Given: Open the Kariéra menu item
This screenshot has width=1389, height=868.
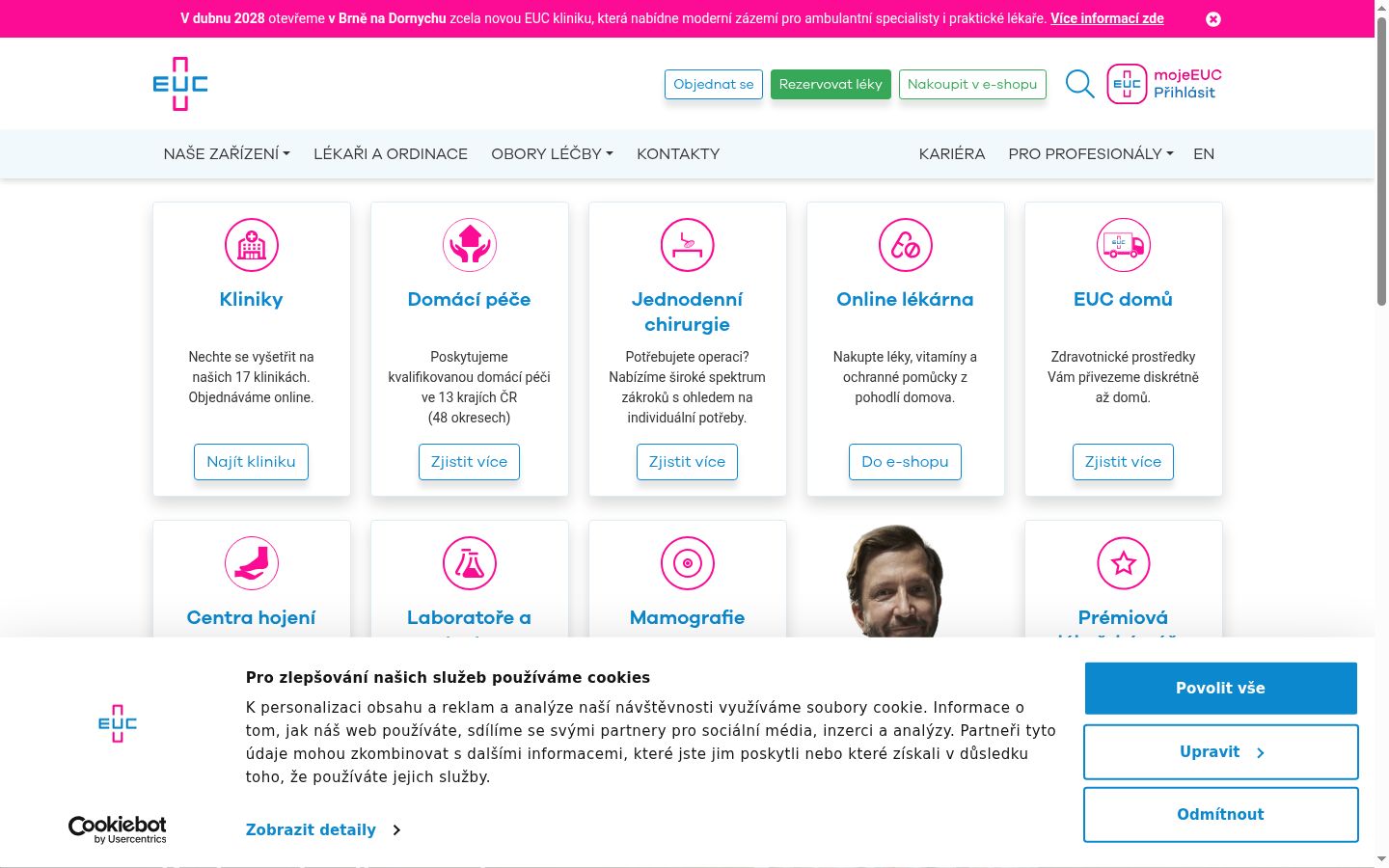Looking at the screenshot, I should click(x=952, y=153).
